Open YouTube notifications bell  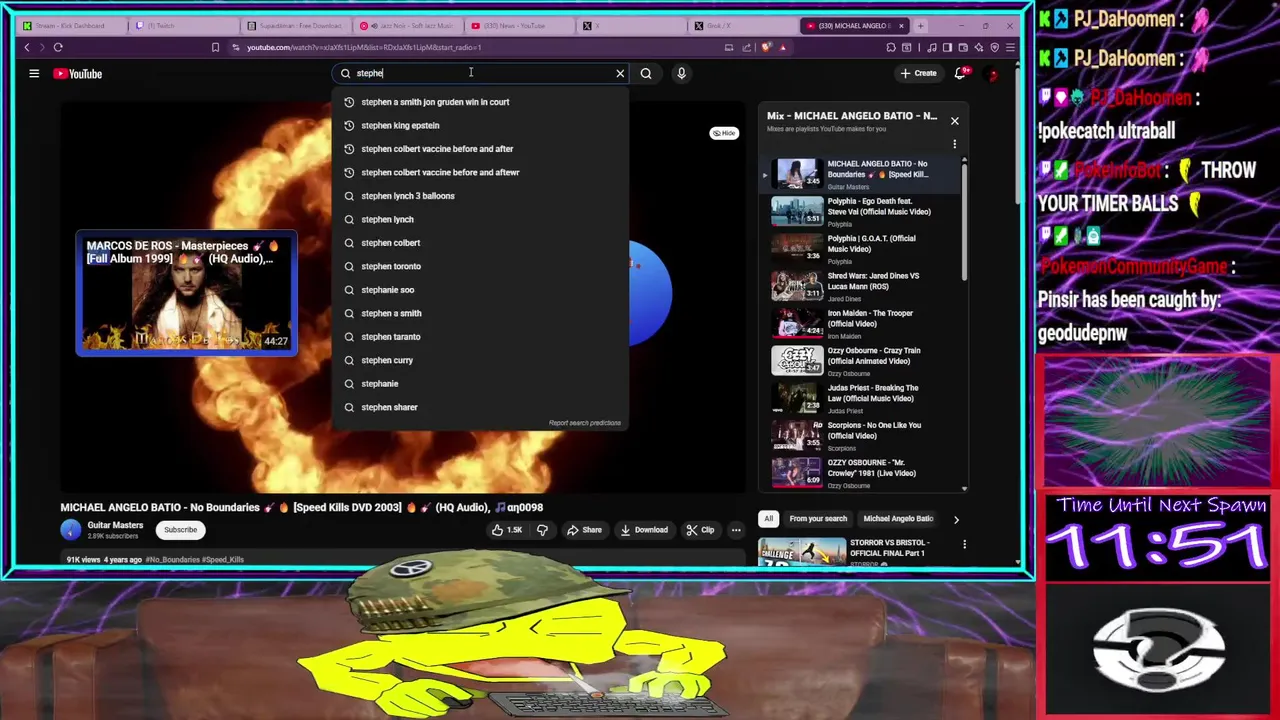(961, 73)
